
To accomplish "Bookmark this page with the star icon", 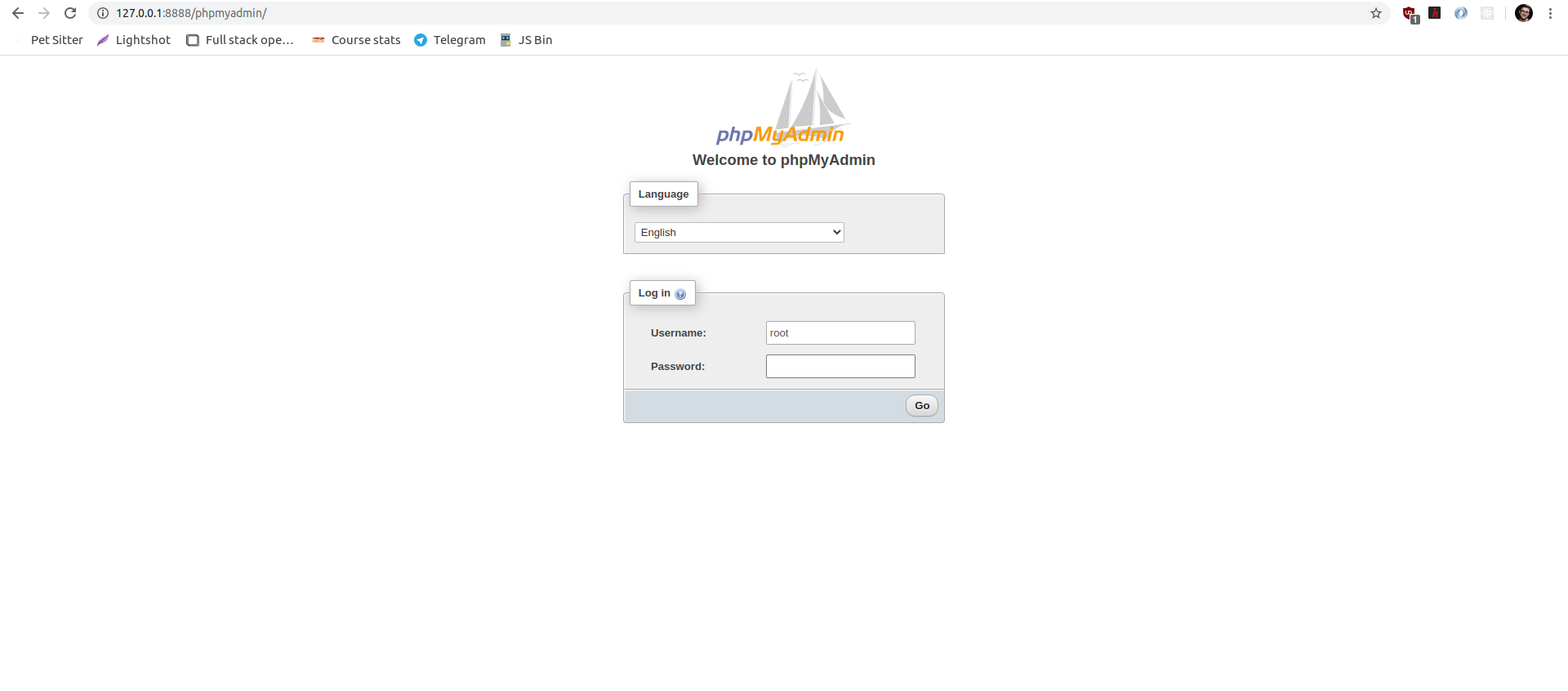I will tap(1376, 13).
